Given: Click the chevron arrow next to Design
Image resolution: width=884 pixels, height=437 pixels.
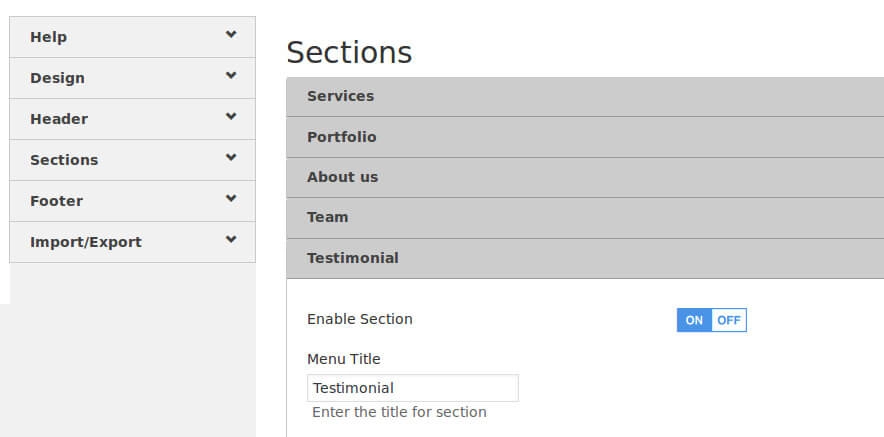Looking at the screenshot, I should point(231,76).
